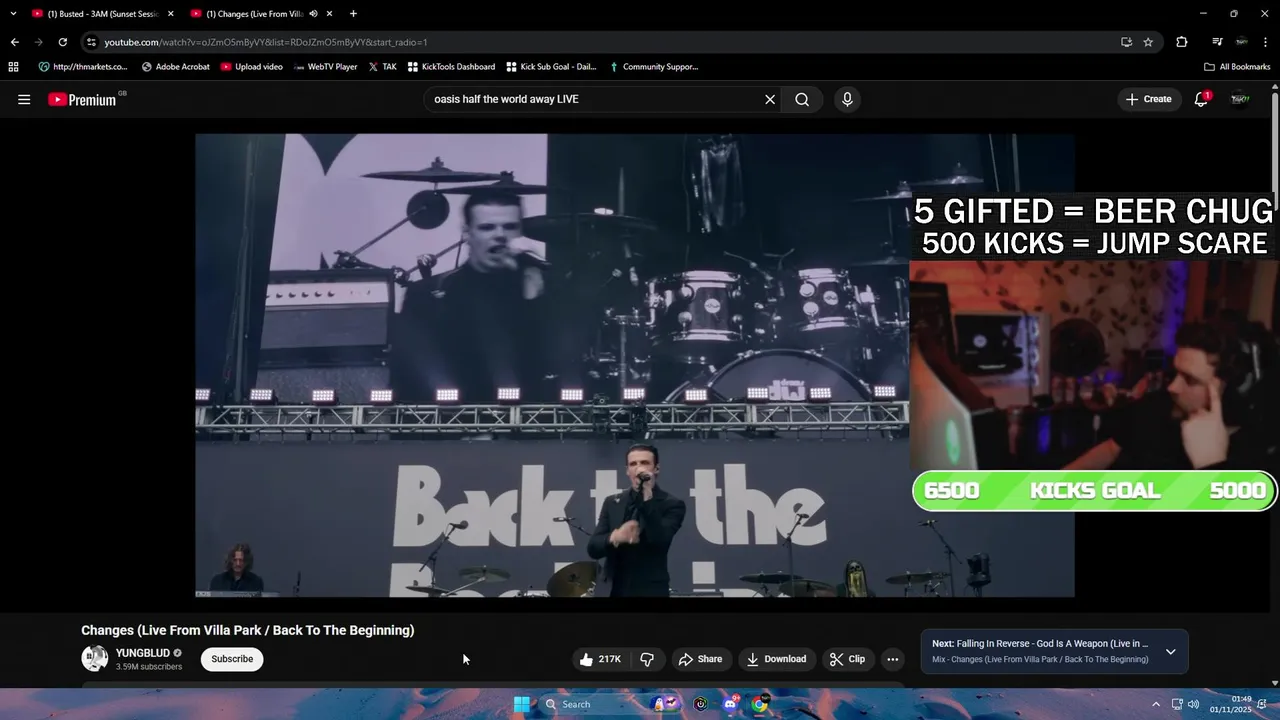Screen dimensions: 1280x720
Task: Subscribe to YUNGBLUD
Action: 232,659
